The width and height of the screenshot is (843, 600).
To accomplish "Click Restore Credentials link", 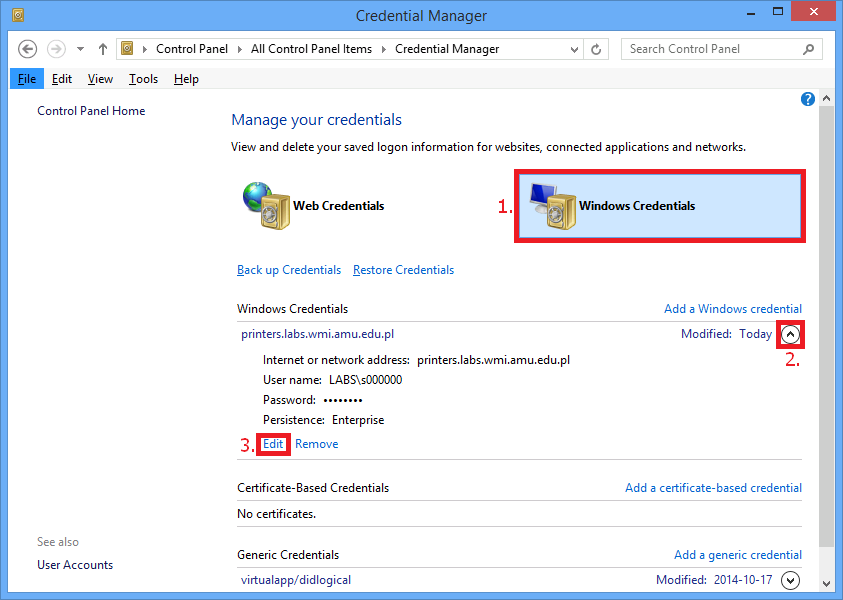I will (x=403, y=270).
